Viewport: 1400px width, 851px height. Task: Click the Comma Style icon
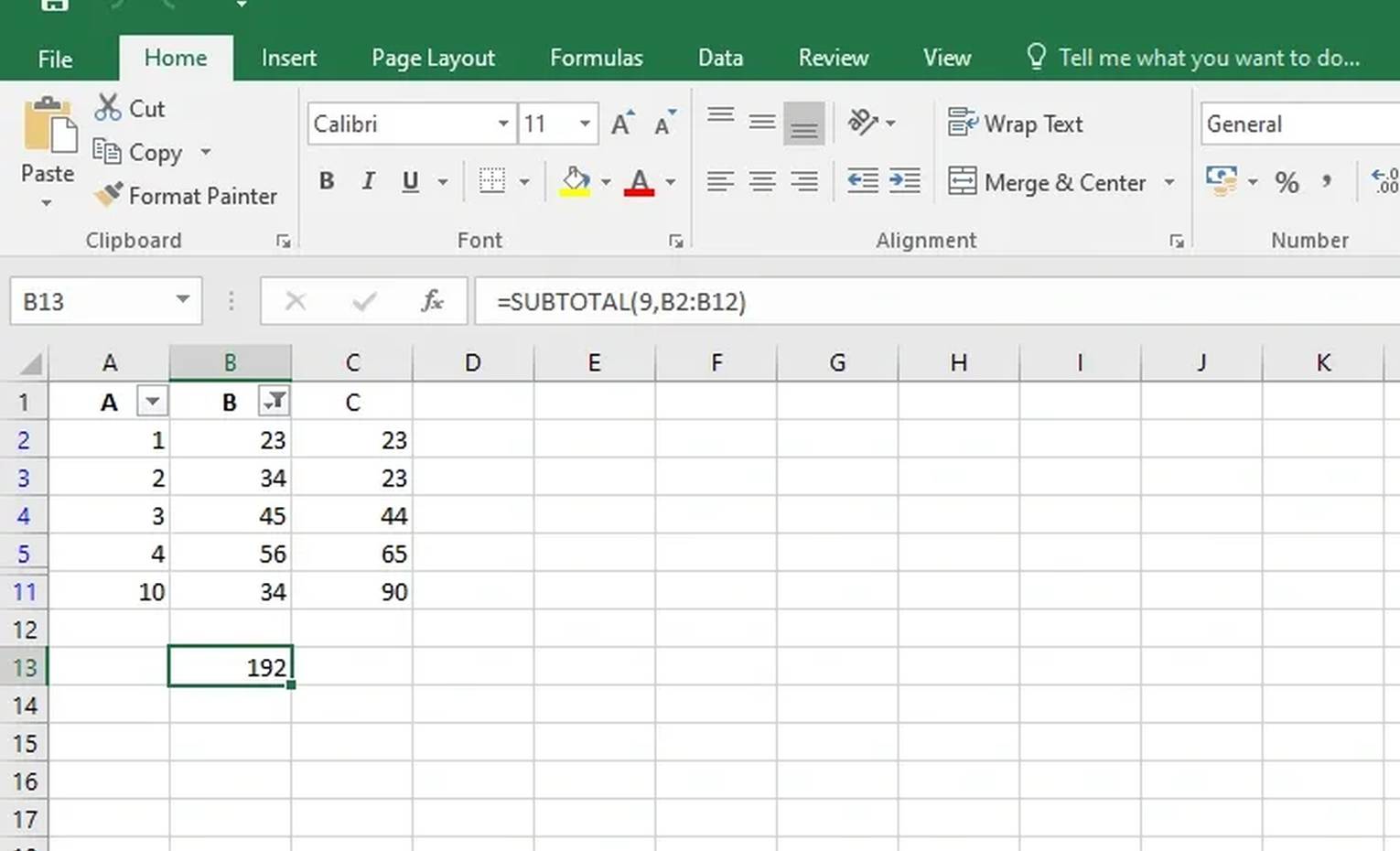coord(1328,181)
